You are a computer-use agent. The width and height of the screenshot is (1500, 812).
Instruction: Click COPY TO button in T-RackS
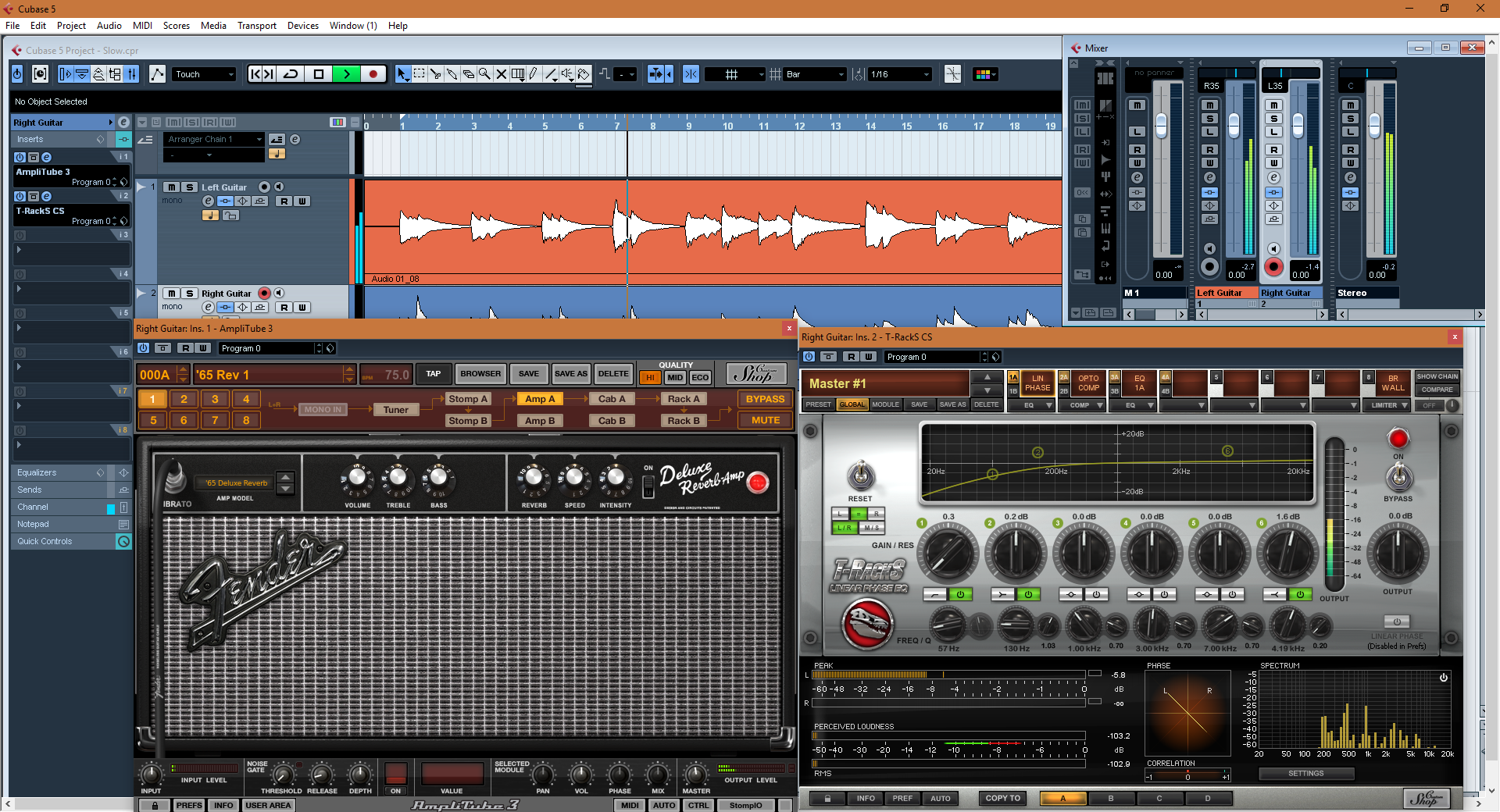[1002, 798]
